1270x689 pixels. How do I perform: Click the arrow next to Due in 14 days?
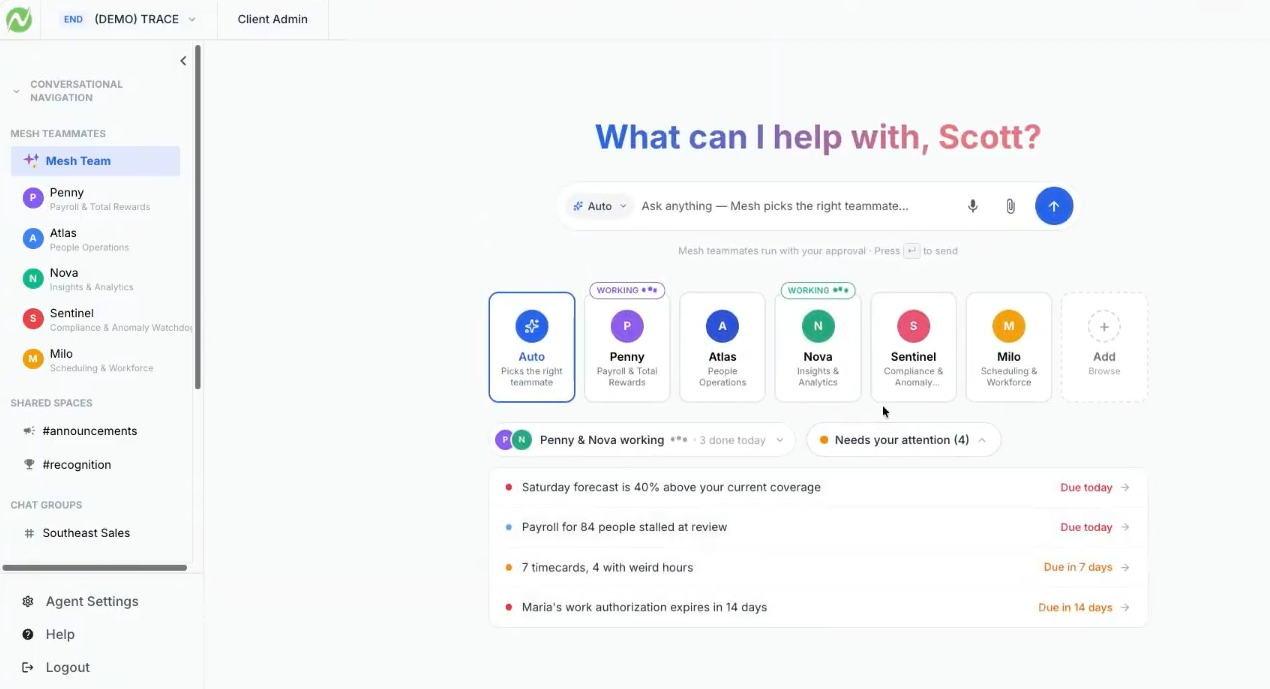[x=1125, y=607]
